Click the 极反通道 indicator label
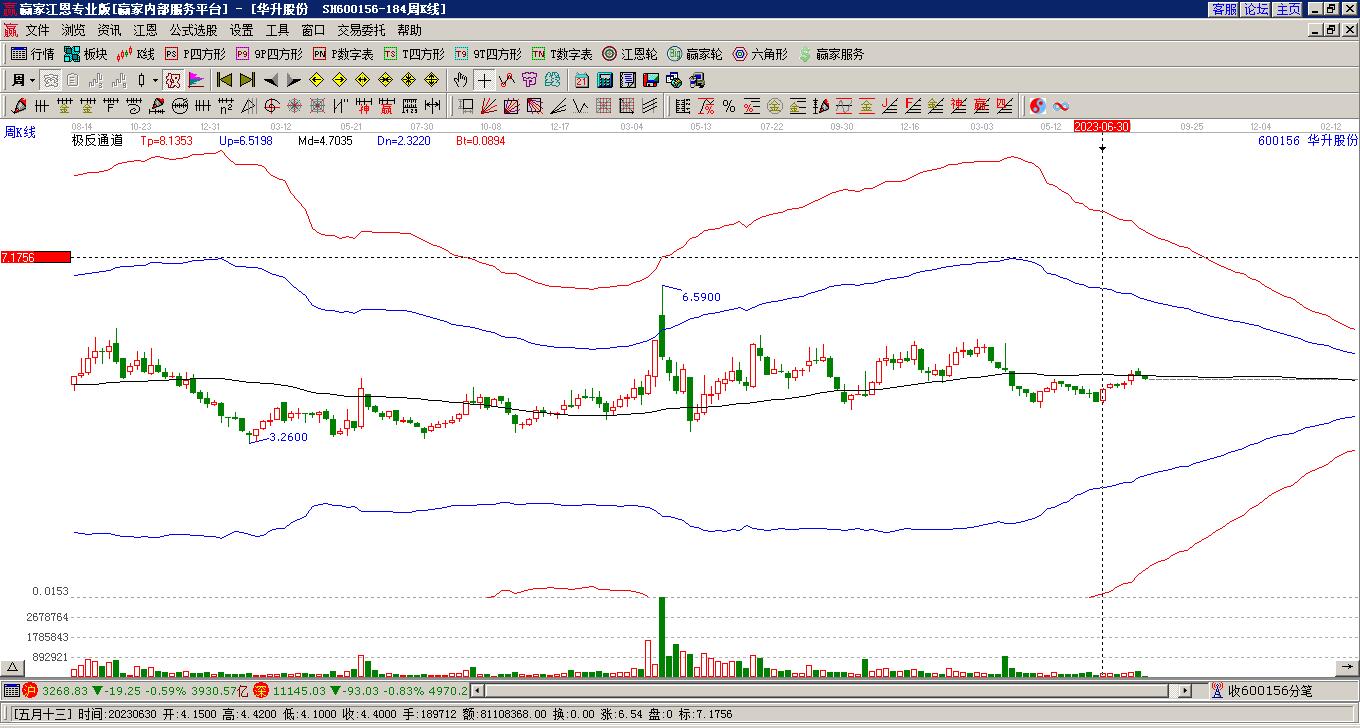 click(97, 141)
